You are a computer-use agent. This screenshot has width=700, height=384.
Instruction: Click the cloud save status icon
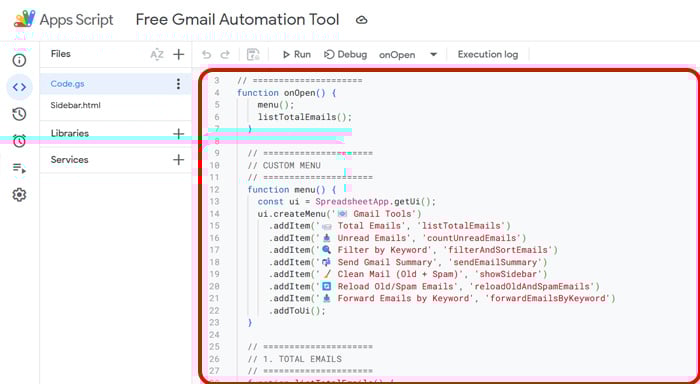tap(362, 20)
